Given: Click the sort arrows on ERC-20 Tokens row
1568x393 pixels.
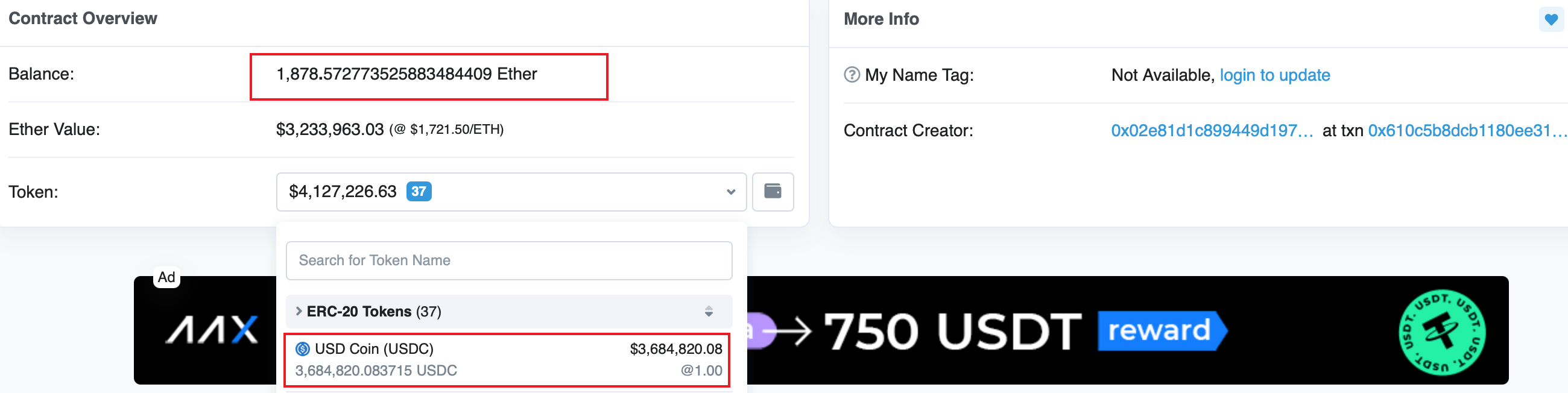Looking at the screenshot, I should tap(709, 312).
